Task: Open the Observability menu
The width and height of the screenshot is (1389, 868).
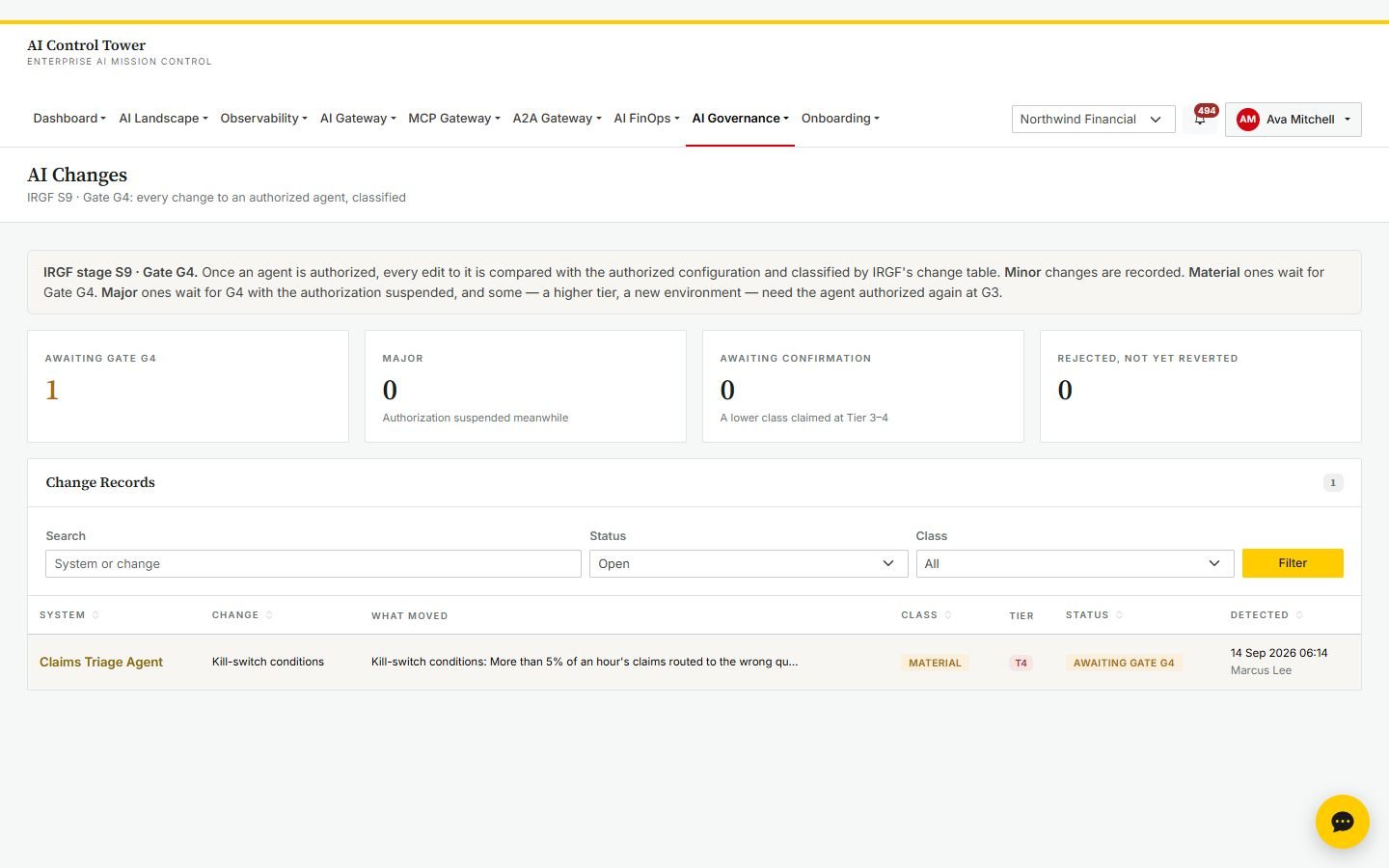Action: [263, 119]
